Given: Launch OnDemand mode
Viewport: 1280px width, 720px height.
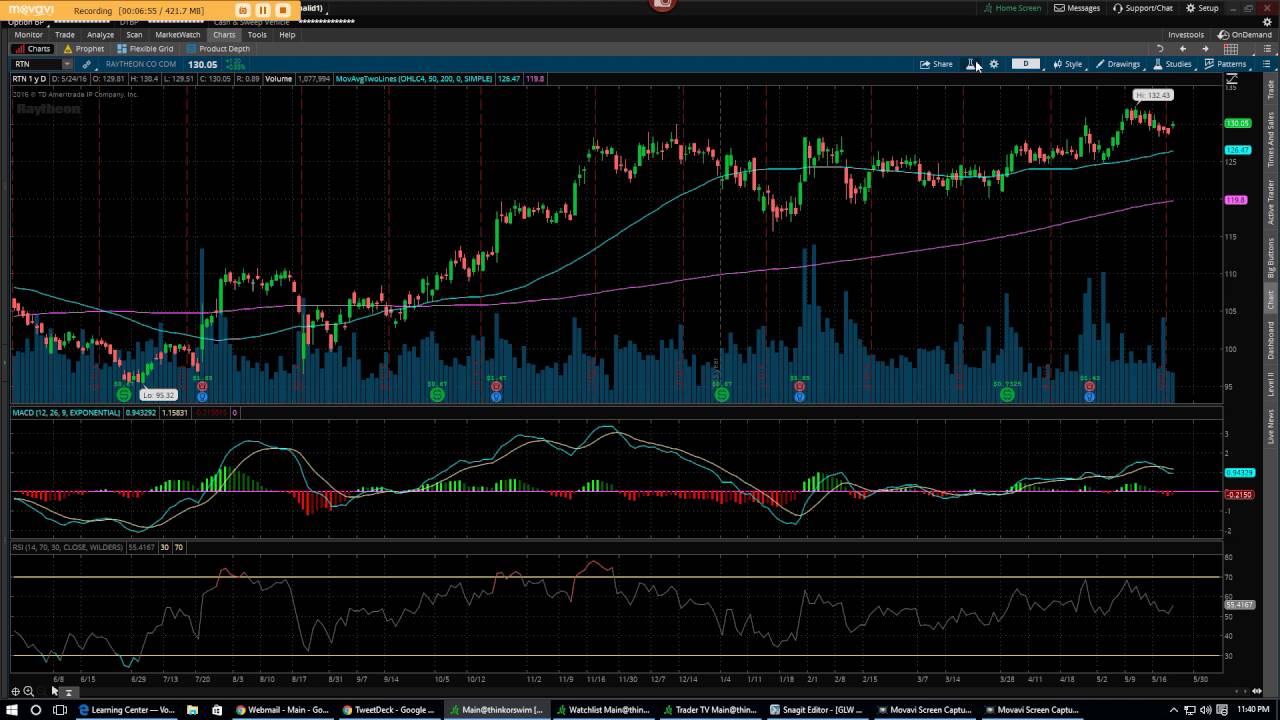Looking at the screenshot, I should (x=1245, y=35).
